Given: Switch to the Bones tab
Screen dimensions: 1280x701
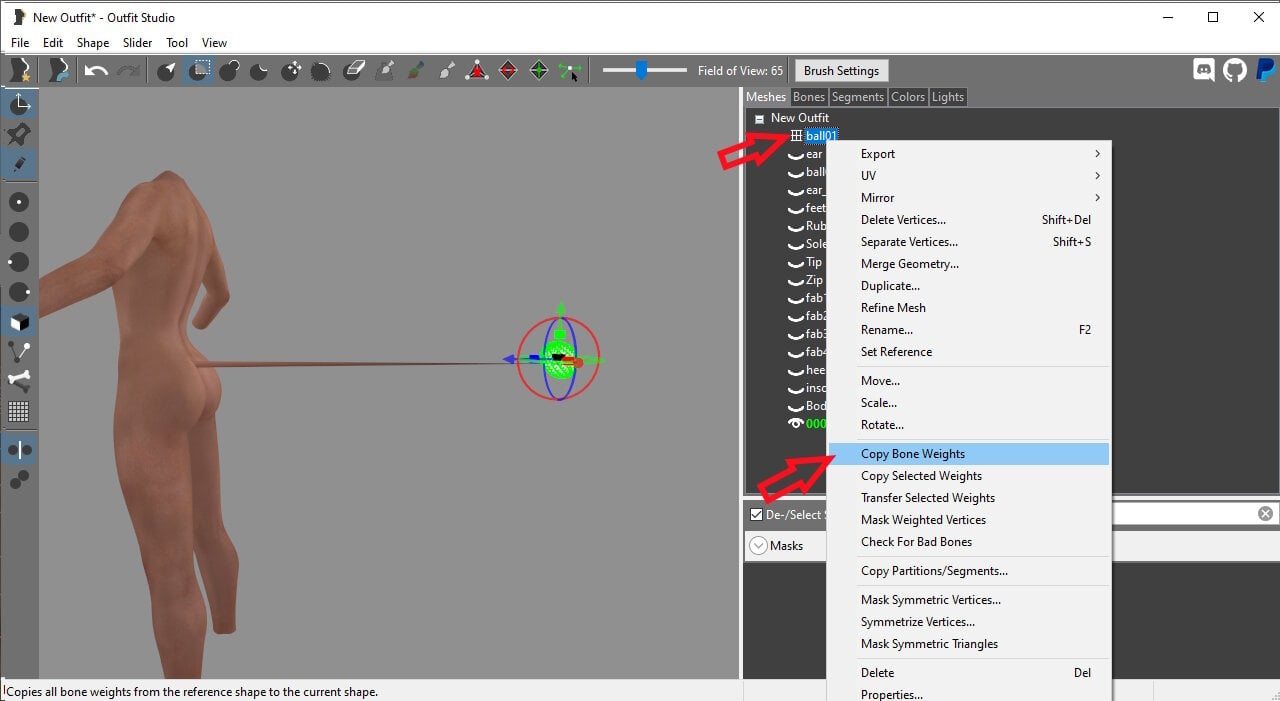Looking at the screenshot, I should (809, 97).
